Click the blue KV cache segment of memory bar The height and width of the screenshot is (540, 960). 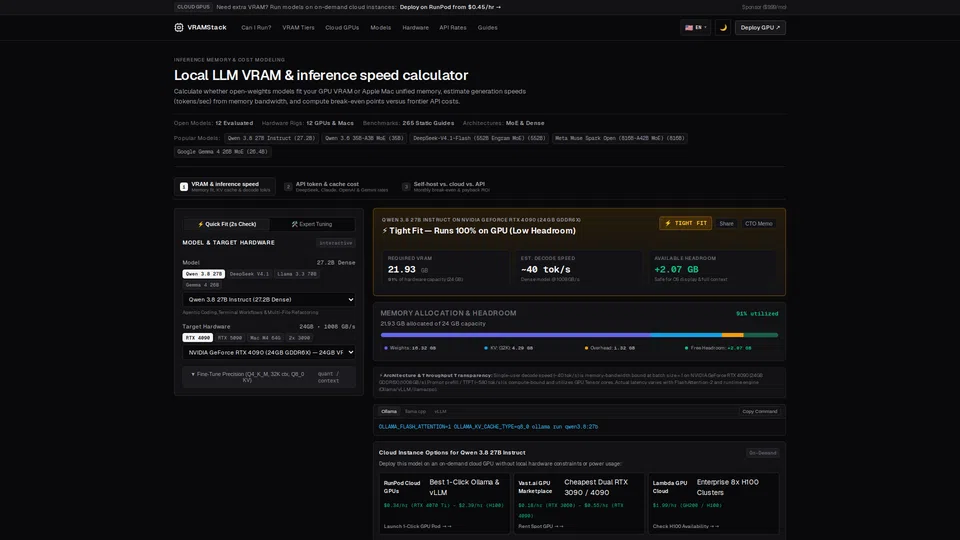(x=686, y=335)
